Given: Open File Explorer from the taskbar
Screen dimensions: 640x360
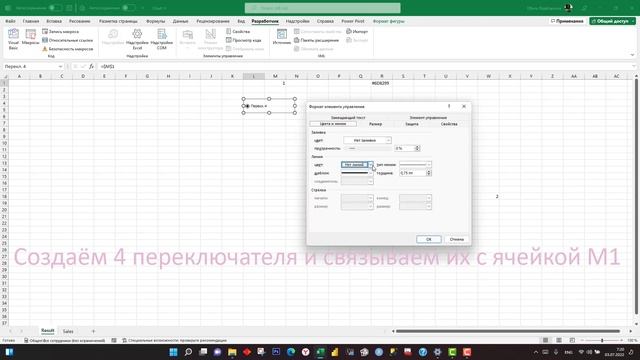Looking at the screenshot, I should point(232,352).
